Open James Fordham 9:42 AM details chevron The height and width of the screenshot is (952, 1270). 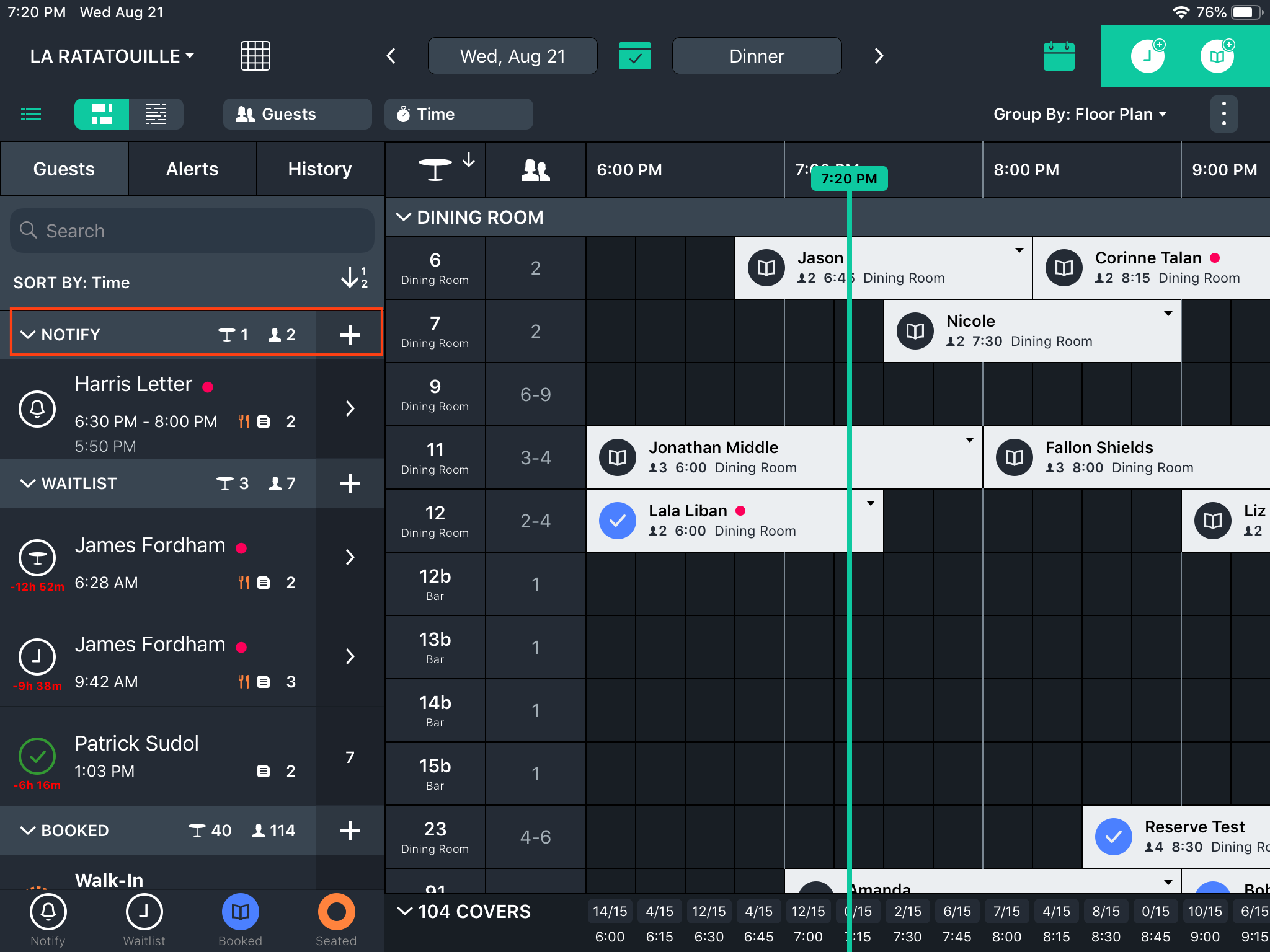click(350, 657)
